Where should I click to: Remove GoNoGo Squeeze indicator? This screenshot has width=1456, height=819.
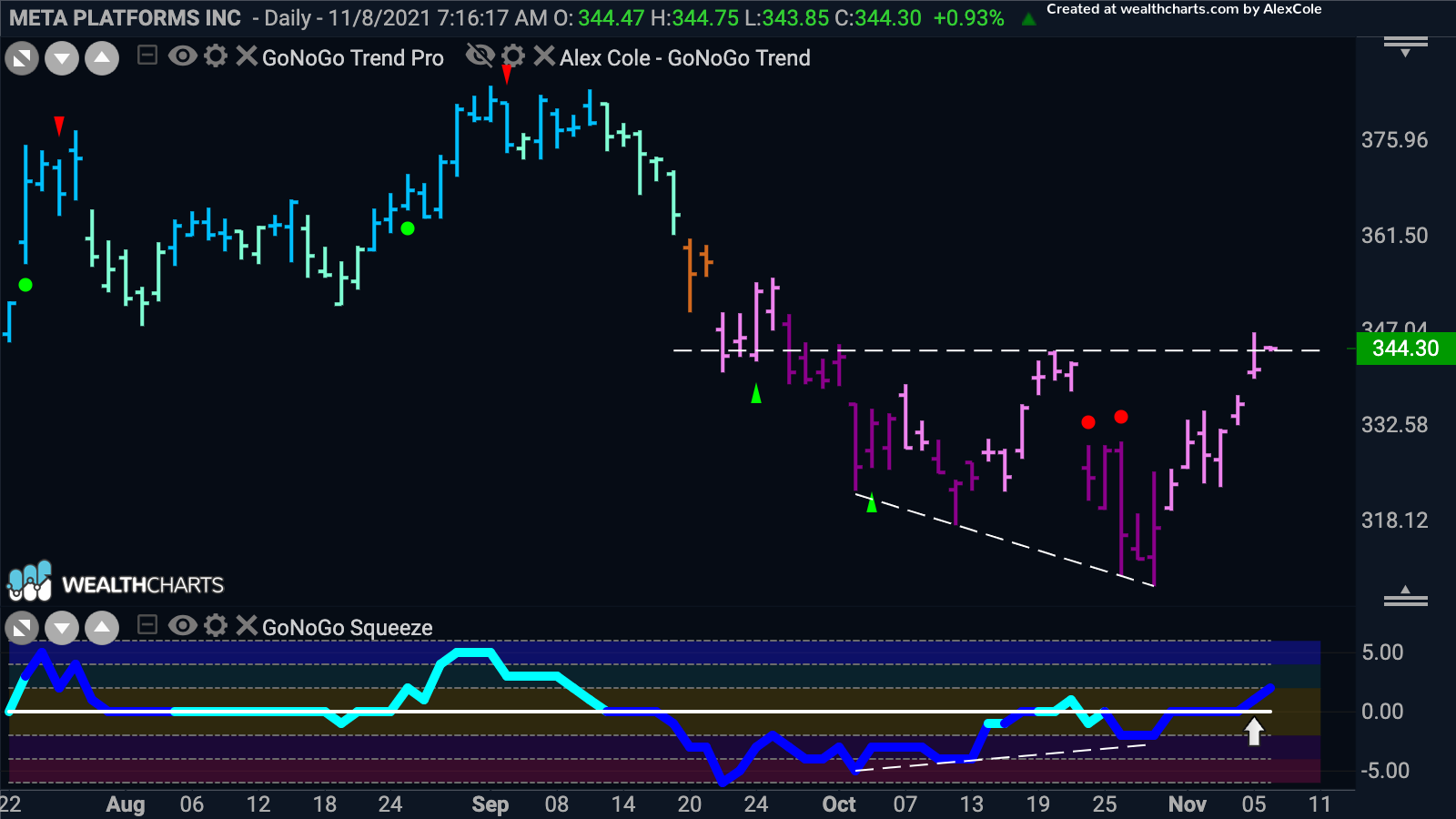click(x=246, y=625)
